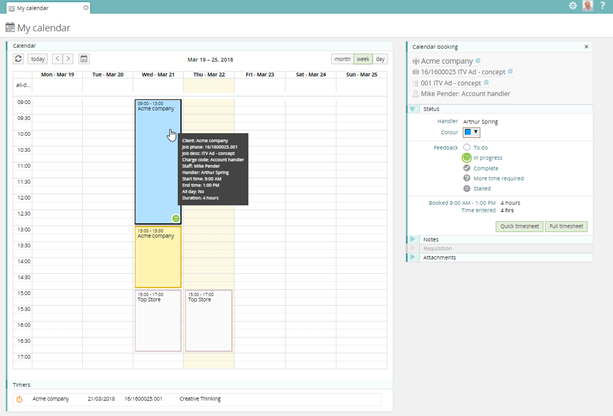The image size is (613, 416).
Task: Expand the Notes section
Action: point(412,239)
